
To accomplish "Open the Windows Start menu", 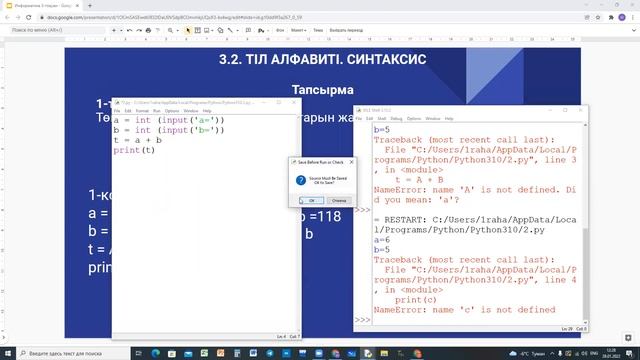I will (8, 353).
